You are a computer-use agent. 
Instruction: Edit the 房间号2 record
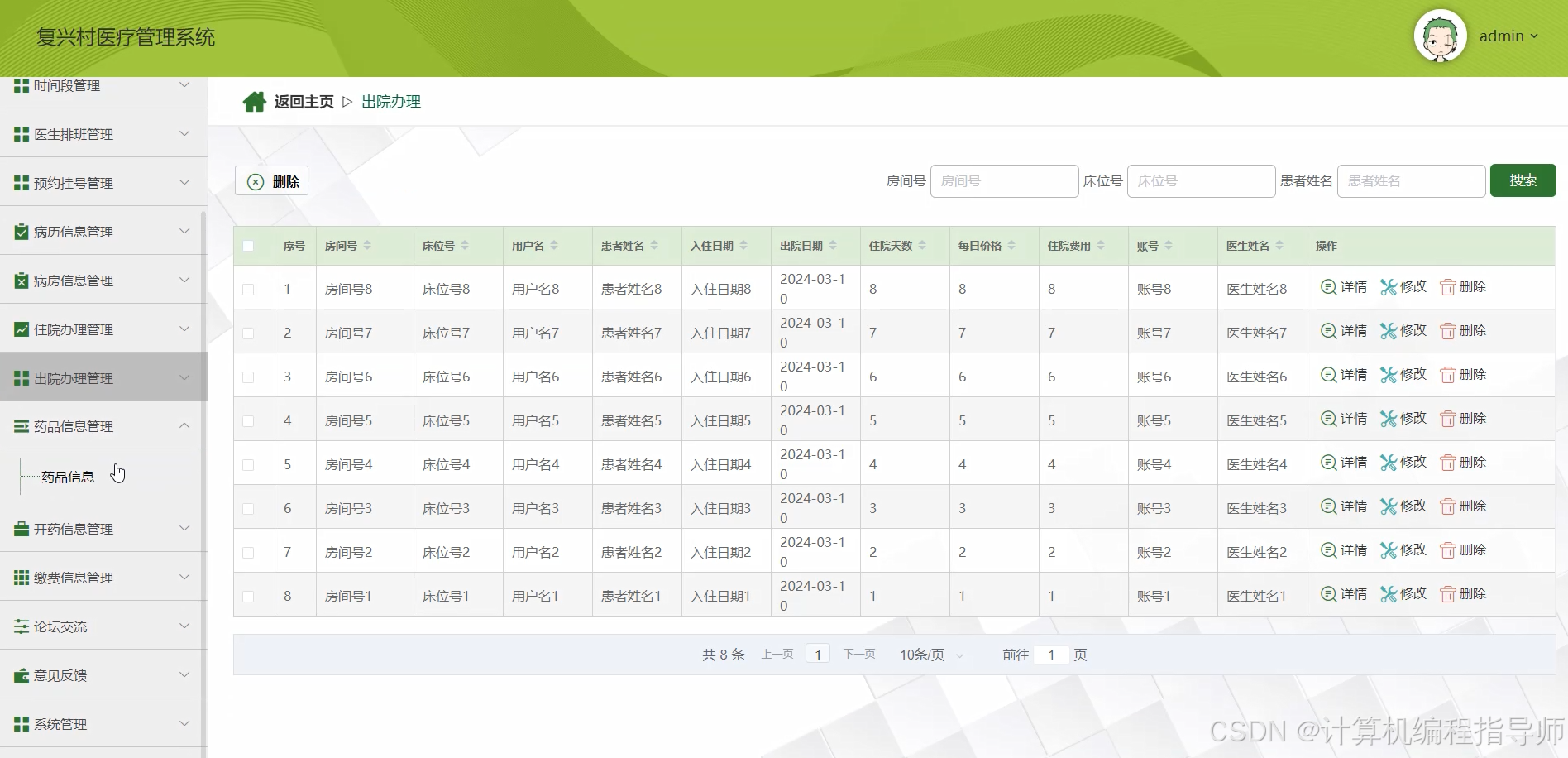1403,550
